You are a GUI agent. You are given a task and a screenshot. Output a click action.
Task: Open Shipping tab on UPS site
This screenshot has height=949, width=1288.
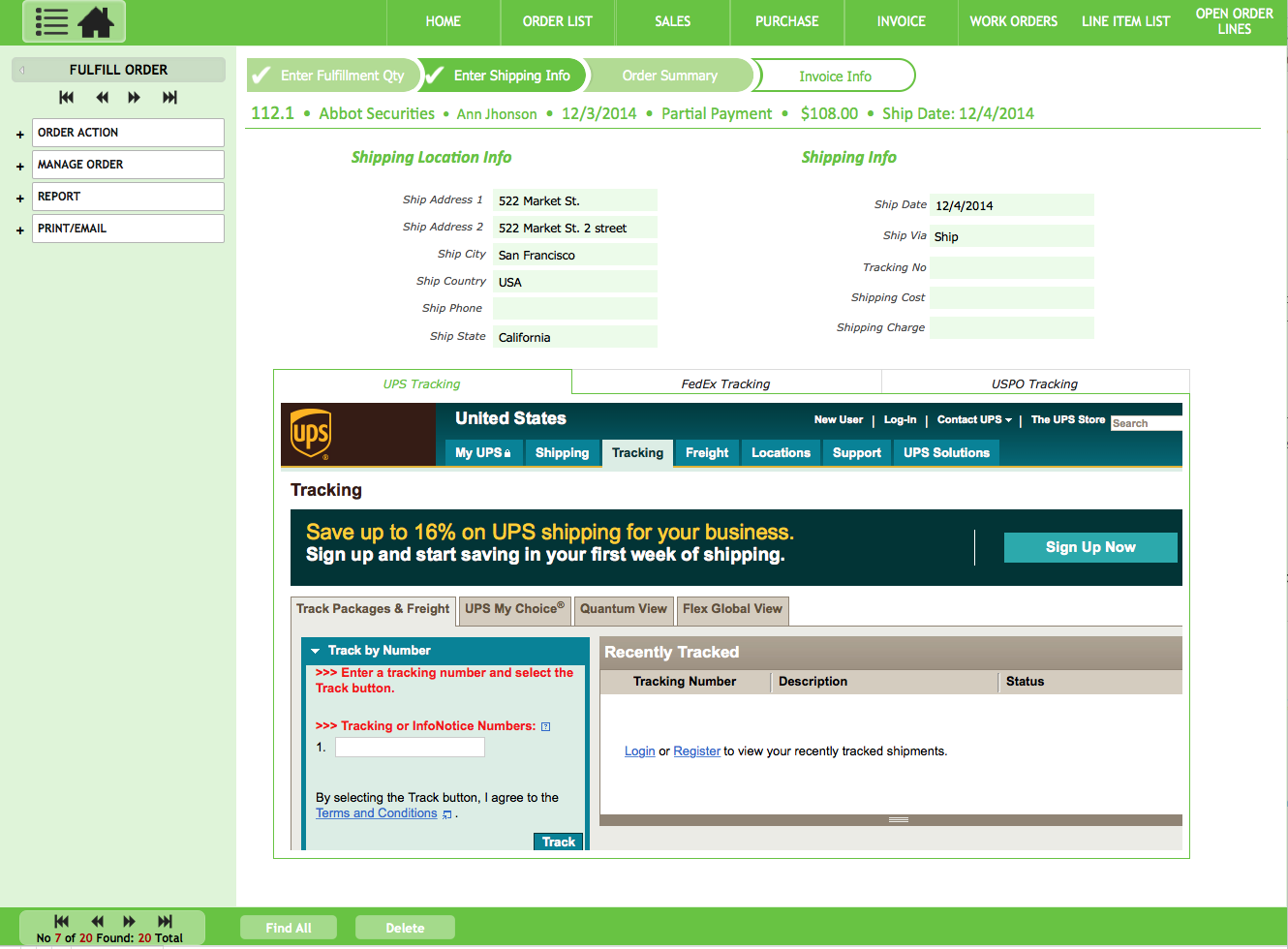[x=562, y=452]
